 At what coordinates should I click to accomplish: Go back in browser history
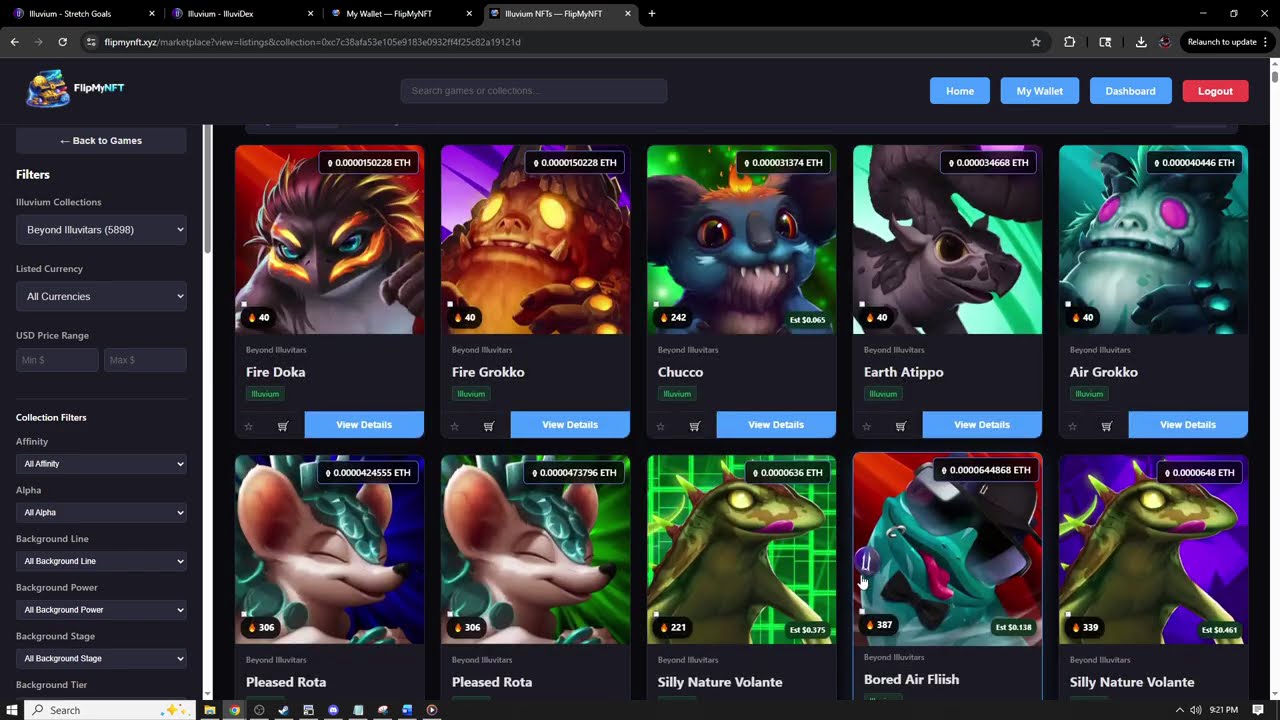pos(14,42)
